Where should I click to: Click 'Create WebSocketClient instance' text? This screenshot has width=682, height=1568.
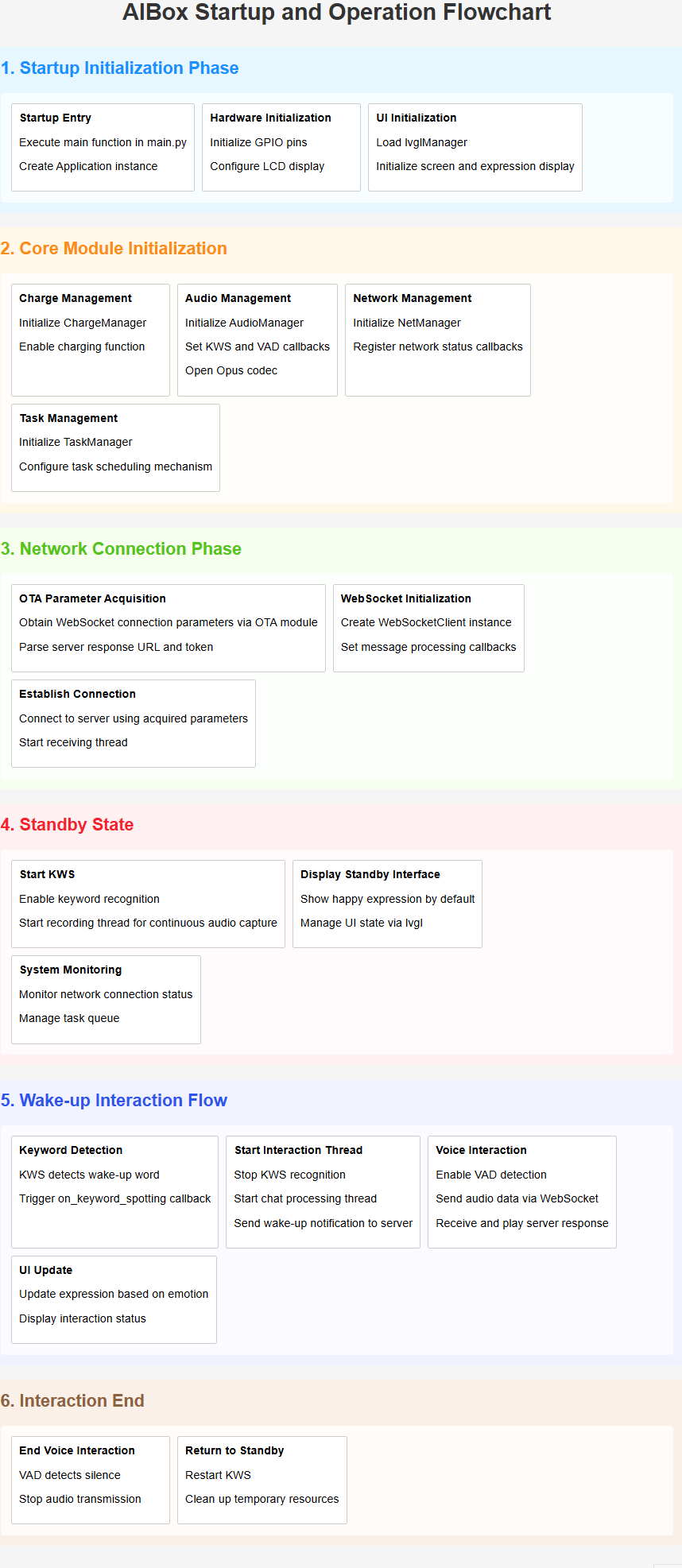click(x=426, y=622)
